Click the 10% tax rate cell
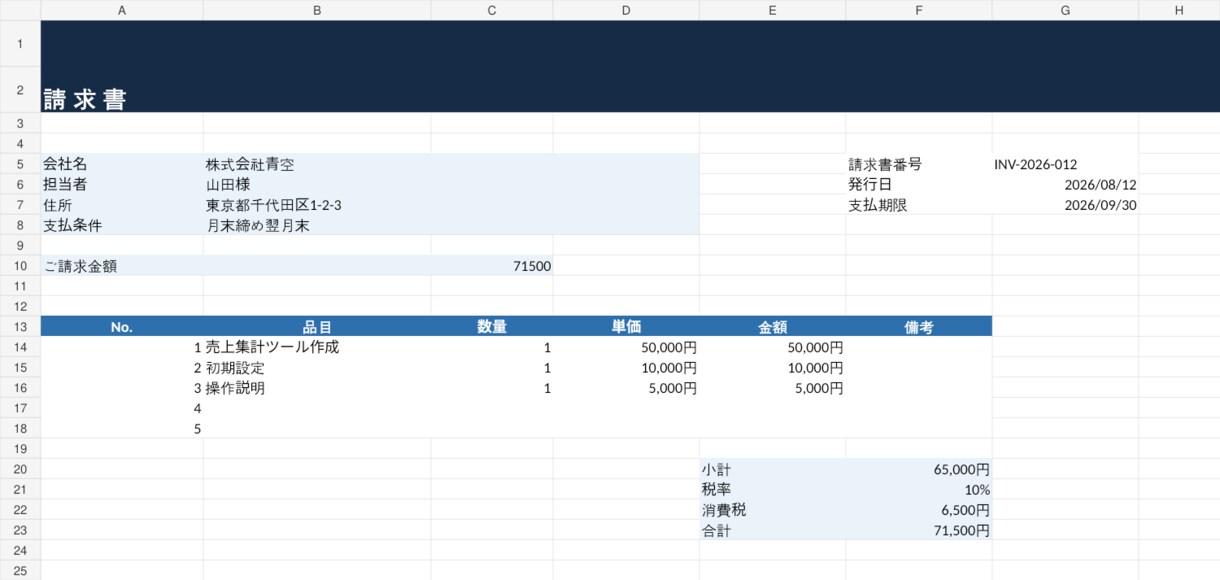The width and height of the screenshot is (1220, 580). [x=919, y=490]
